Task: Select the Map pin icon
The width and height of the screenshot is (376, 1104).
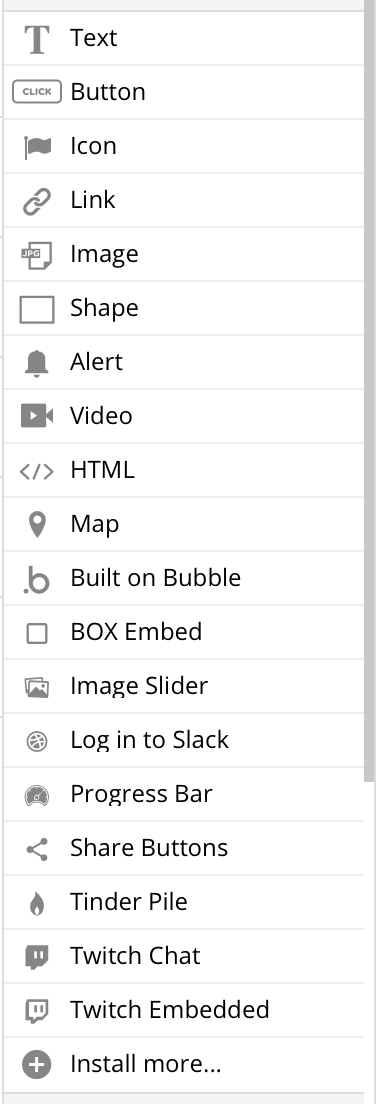Action: 37,525
